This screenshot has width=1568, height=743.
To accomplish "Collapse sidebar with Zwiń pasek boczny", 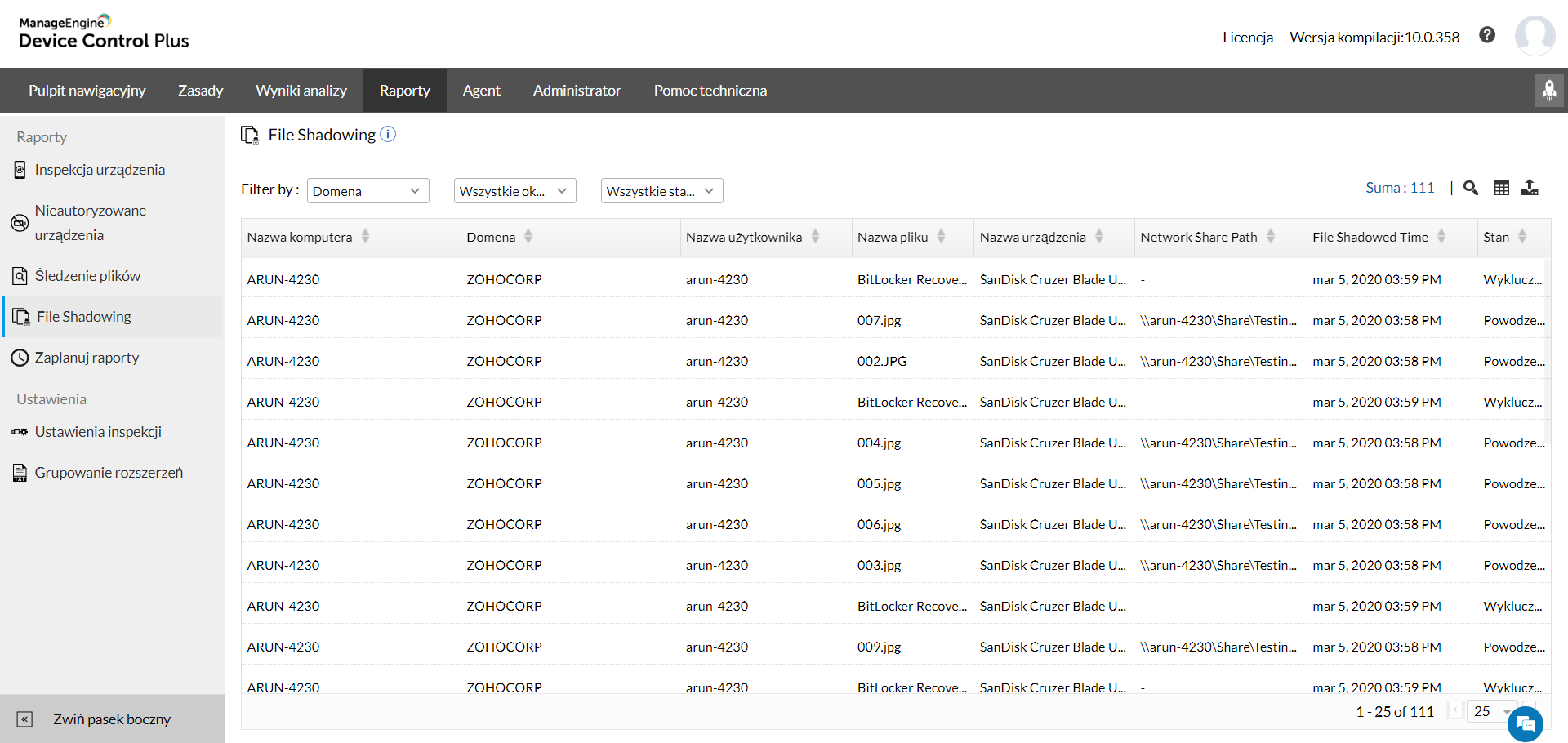I will click(112, 719).
